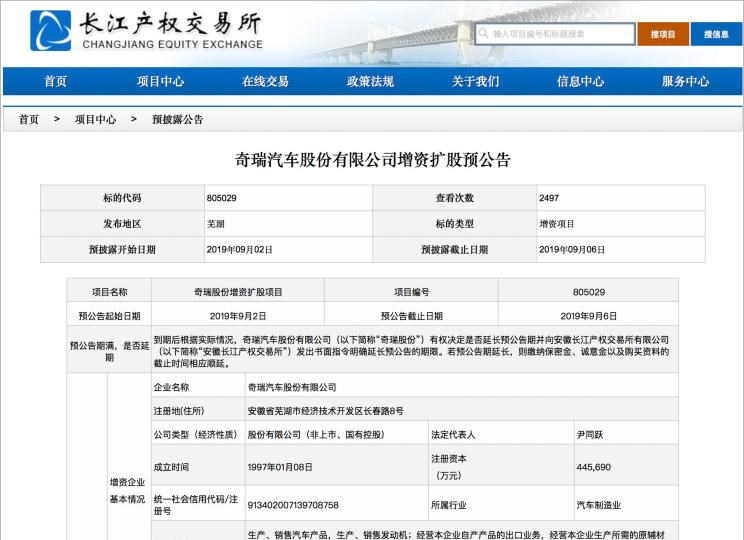Click the date 2019年9月6日

tap(588, 316)
